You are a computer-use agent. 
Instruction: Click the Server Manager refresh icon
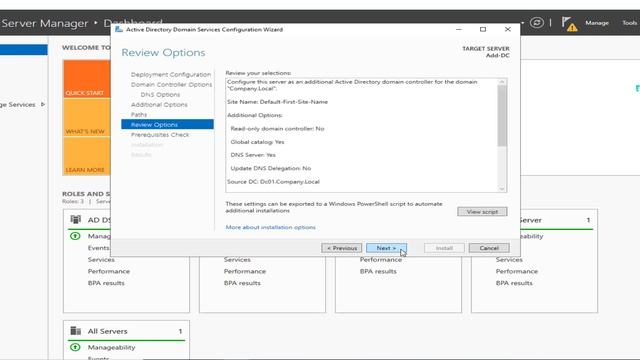(537, 23)
